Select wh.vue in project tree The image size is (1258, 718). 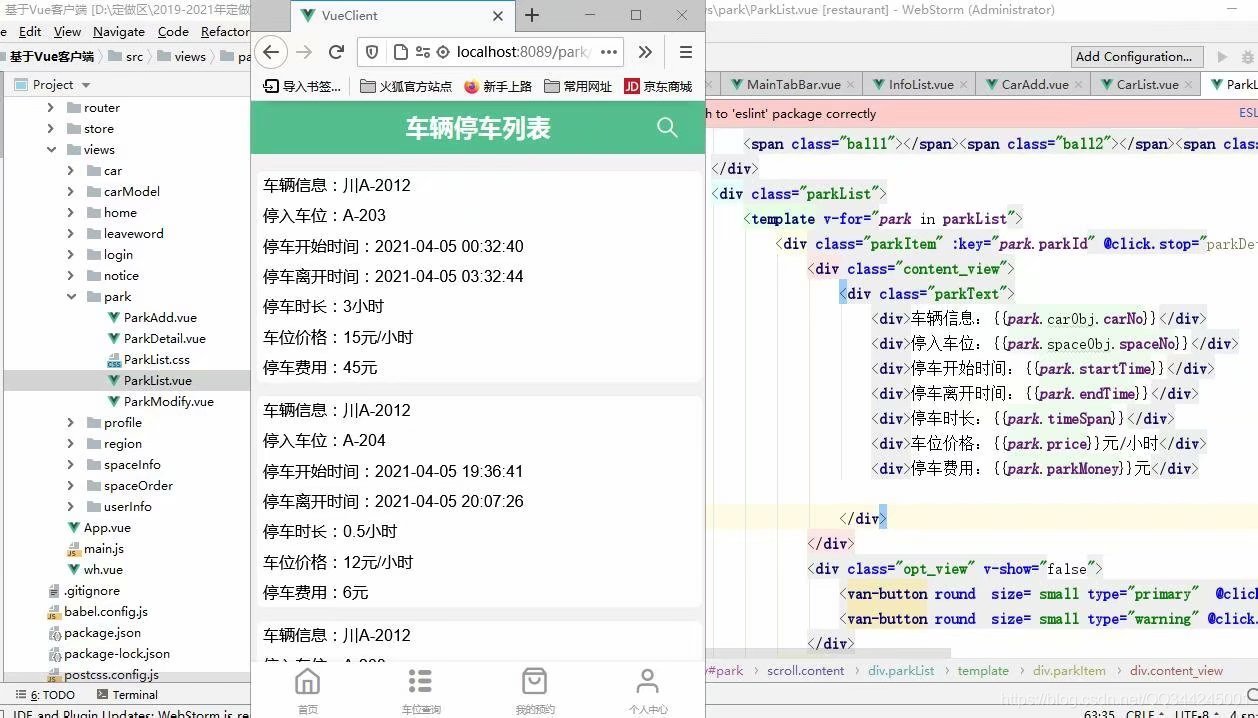pos(94,569)
